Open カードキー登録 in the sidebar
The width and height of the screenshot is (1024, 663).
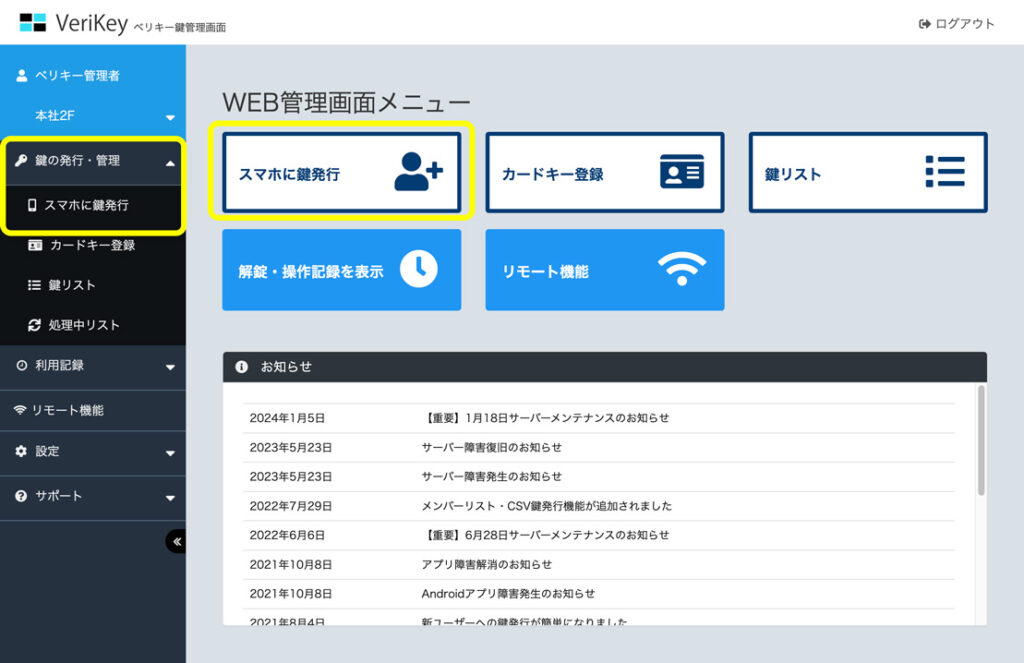click(x=92, y=245)
